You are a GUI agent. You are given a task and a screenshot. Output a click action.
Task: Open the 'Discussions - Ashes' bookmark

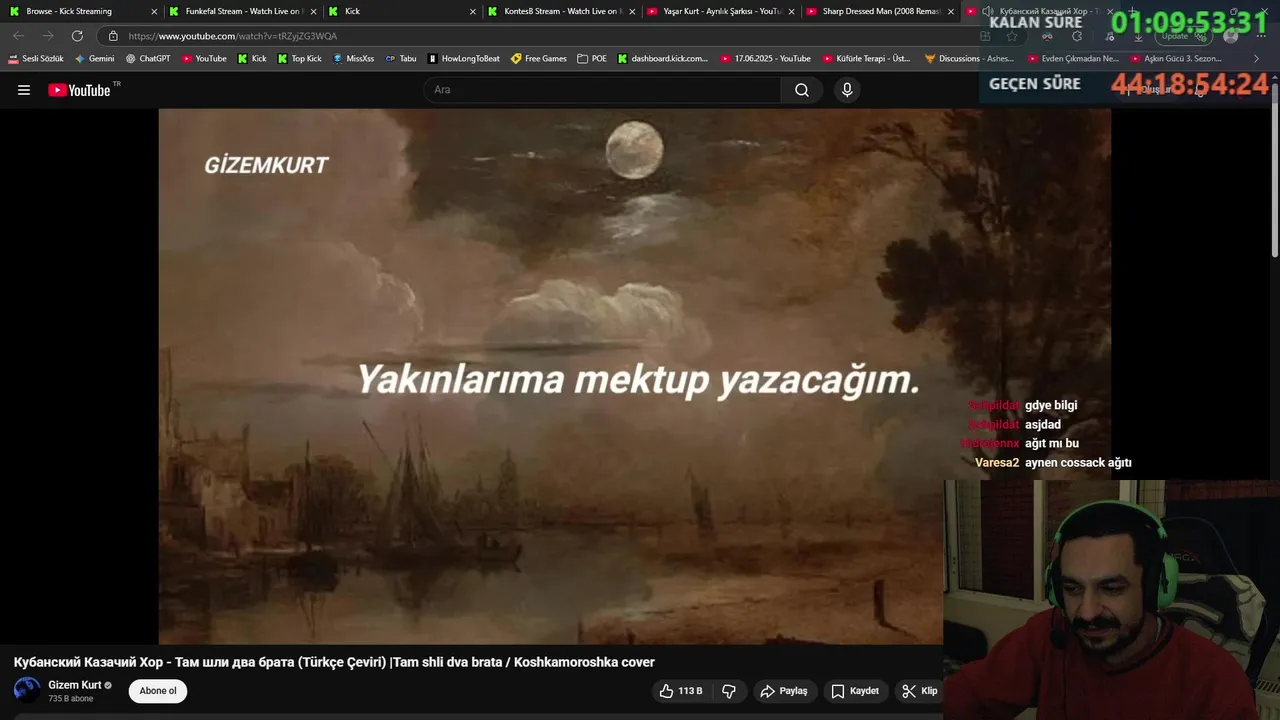969,59
